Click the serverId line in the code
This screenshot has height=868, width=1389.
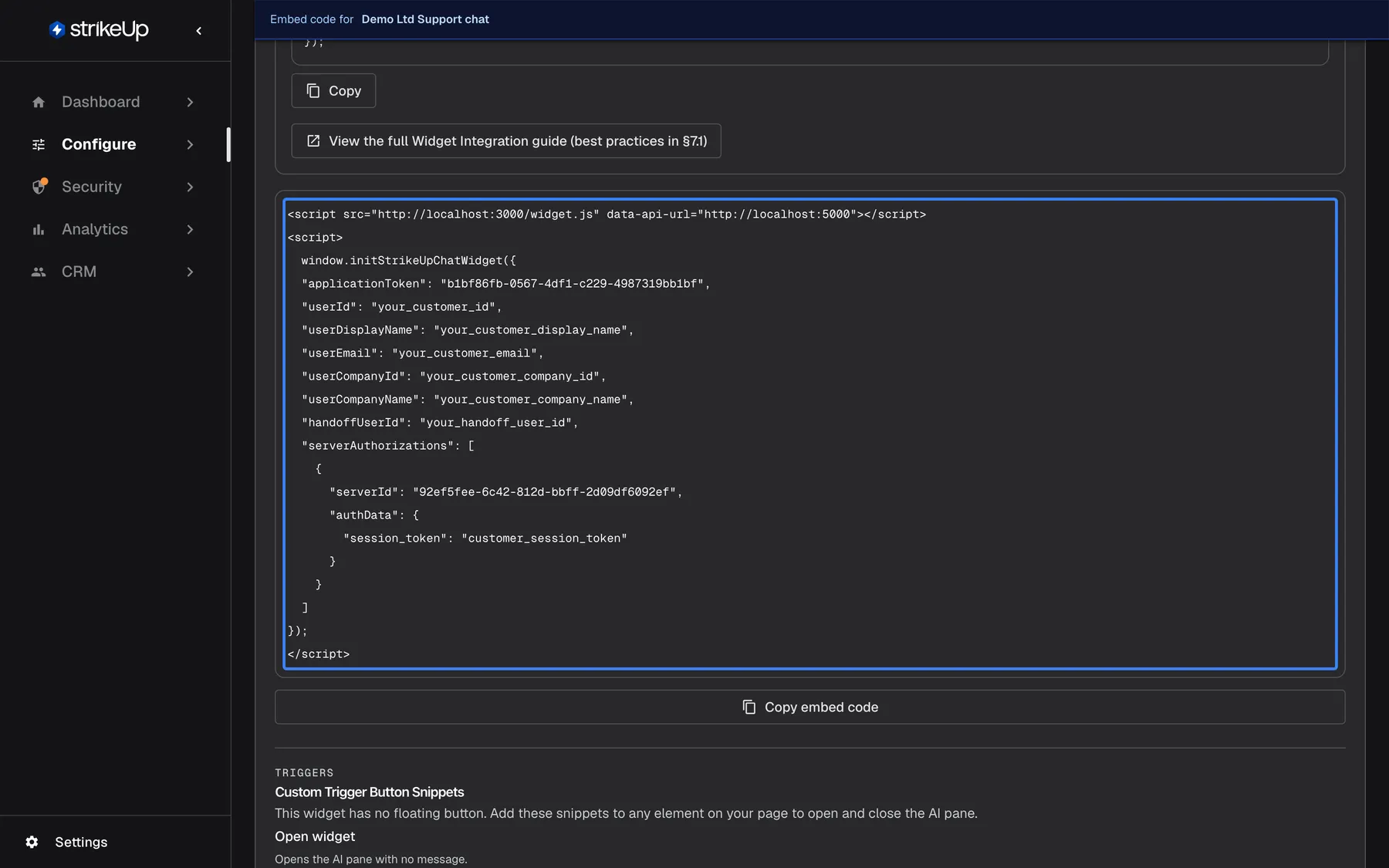(x=506, y=492)
